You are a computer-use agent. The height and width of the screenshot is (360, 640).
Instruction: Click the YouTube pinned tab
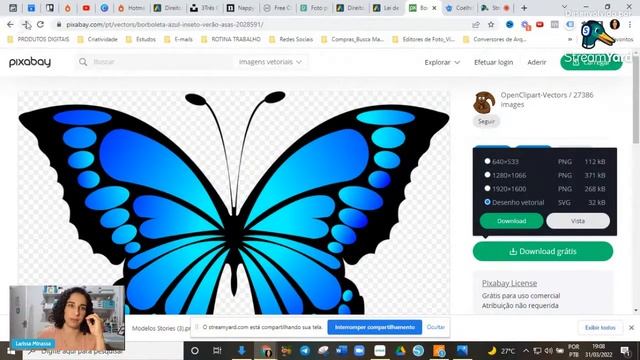[x=86, y=8]
